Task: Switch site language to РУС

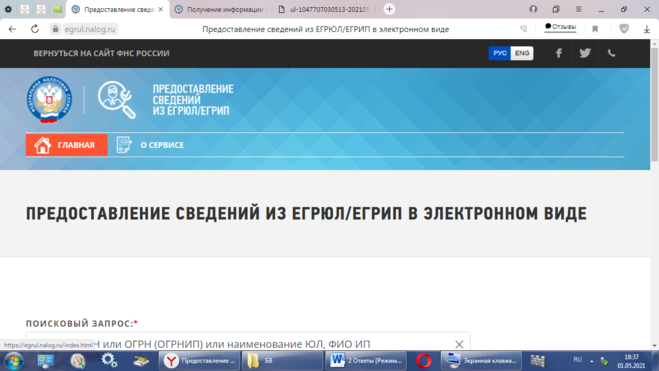Action: 499,53
